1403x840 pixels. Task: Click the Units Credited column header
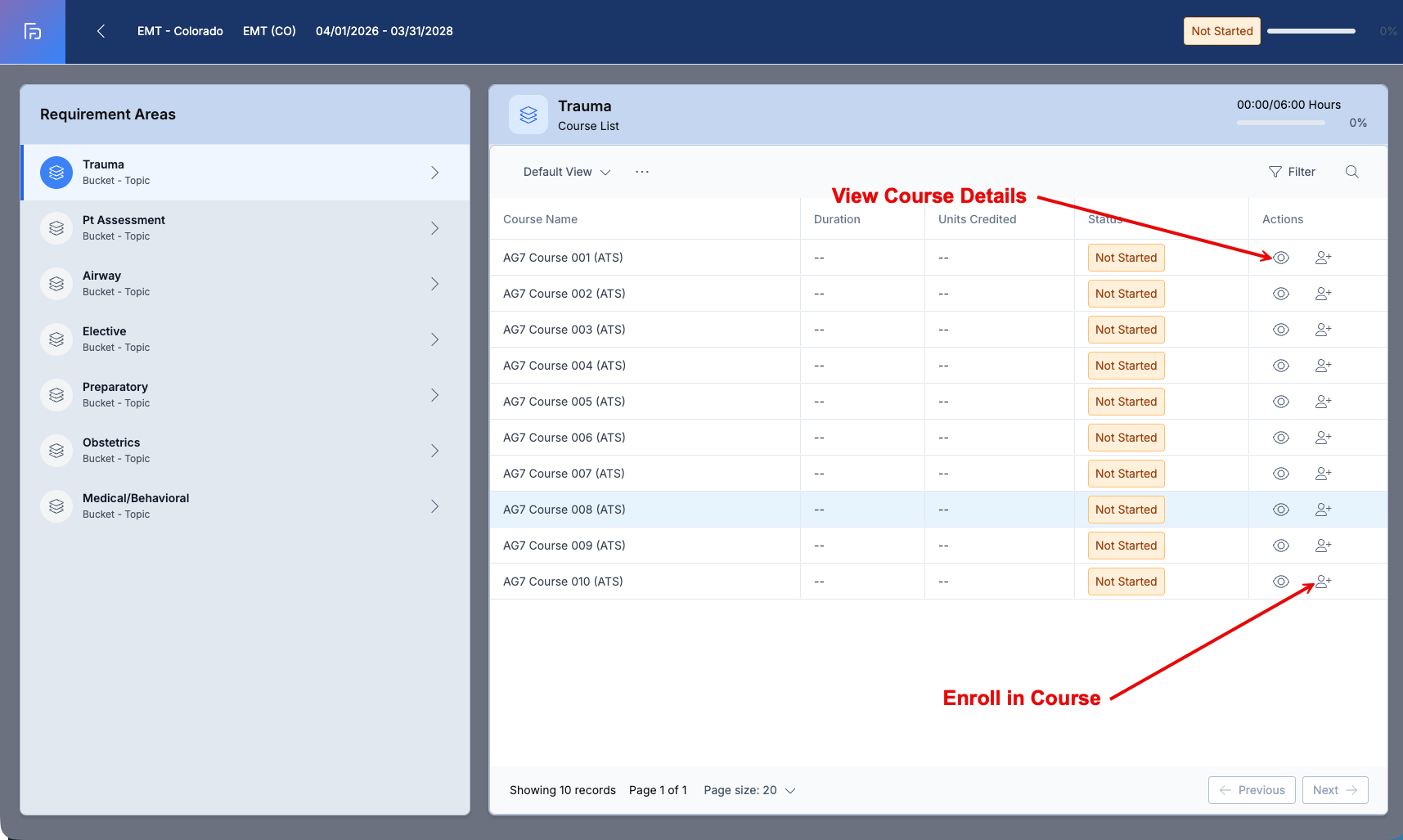(977, 219)
